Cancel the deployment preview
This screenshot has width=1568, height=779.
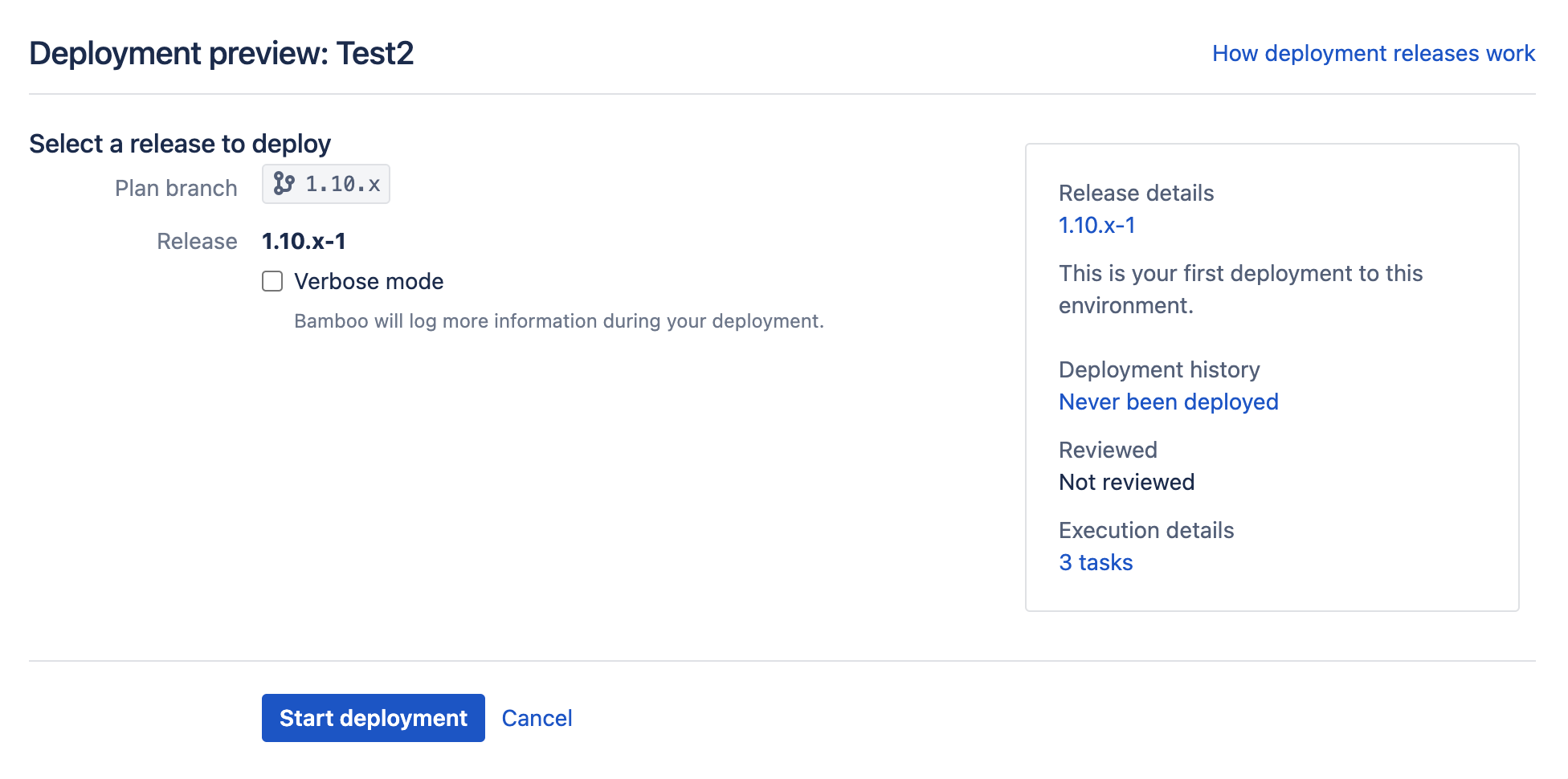(537, 717)
